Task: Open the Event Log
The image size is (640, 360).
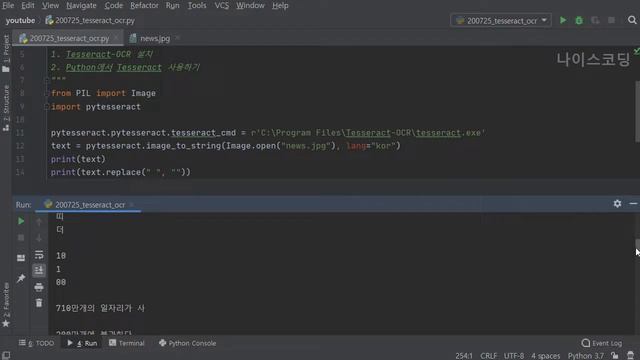Action: (x=602, y=343)
